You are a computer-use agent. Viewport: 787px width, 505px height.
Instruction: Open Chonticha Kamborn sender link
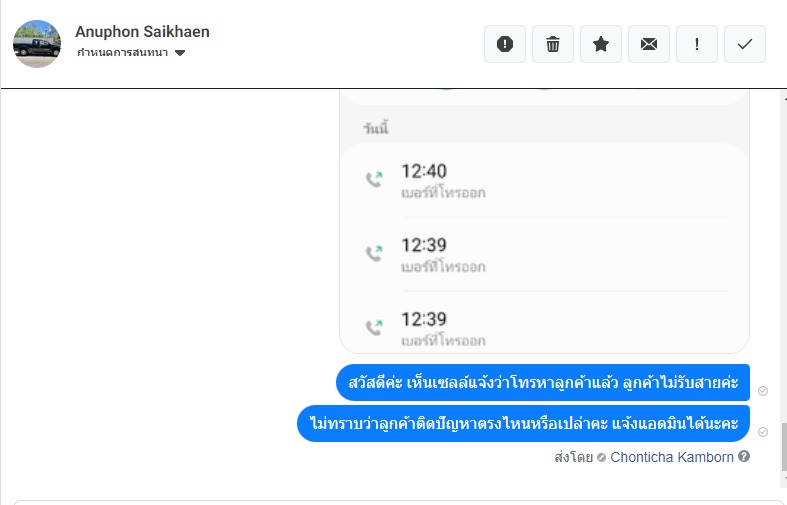point(672,457)
